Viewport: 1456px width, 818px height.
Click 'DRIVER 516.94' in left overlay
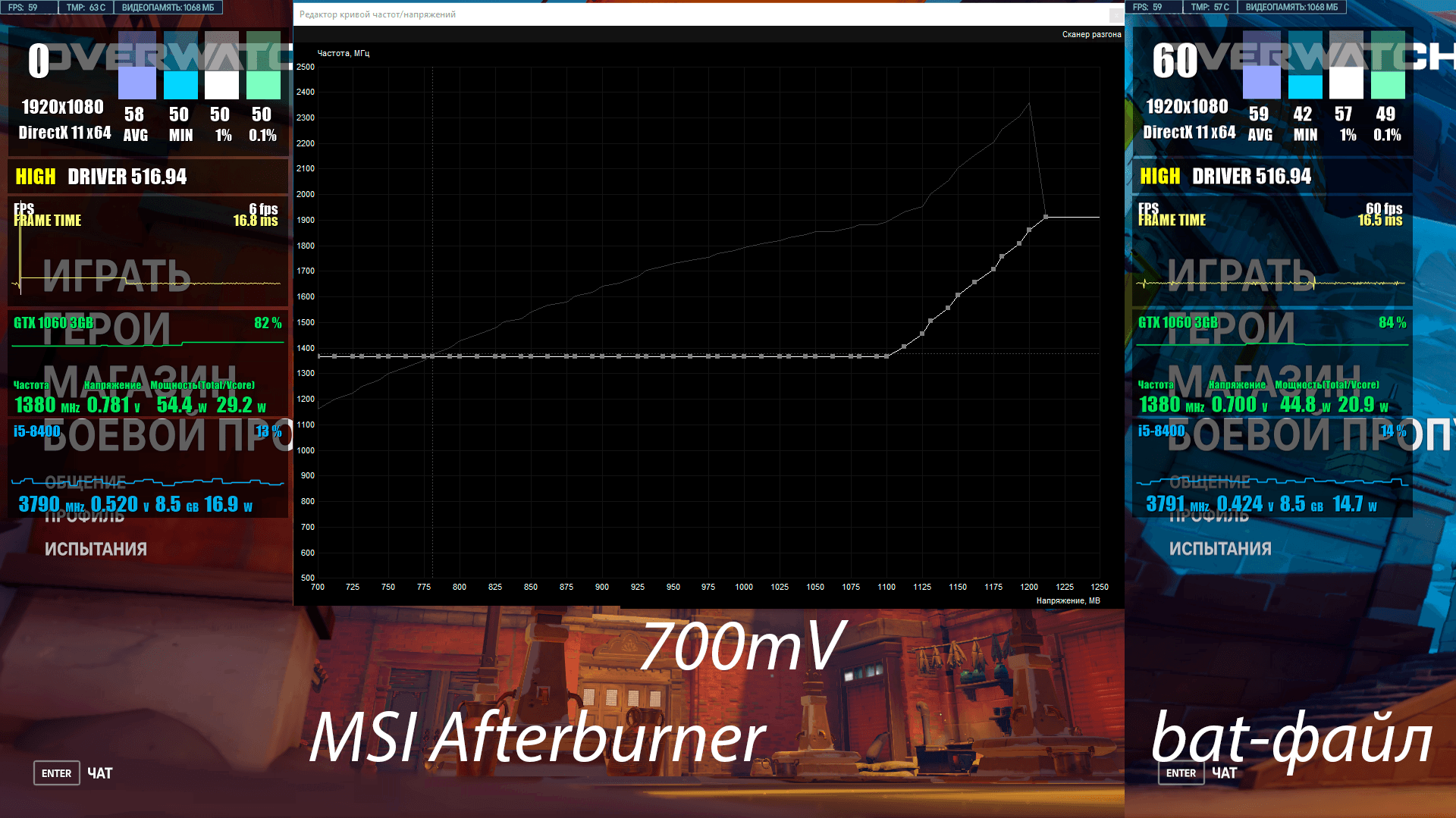(127, 177)
